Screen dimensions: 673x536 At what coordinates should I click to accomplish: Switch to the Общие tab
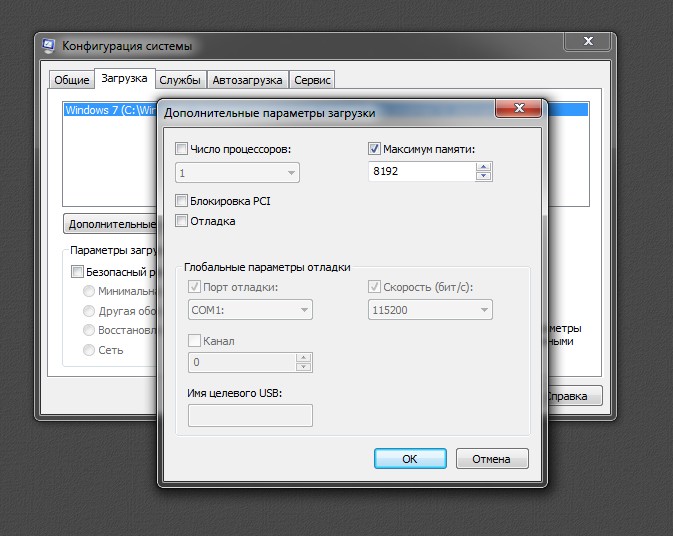[72, 80]
